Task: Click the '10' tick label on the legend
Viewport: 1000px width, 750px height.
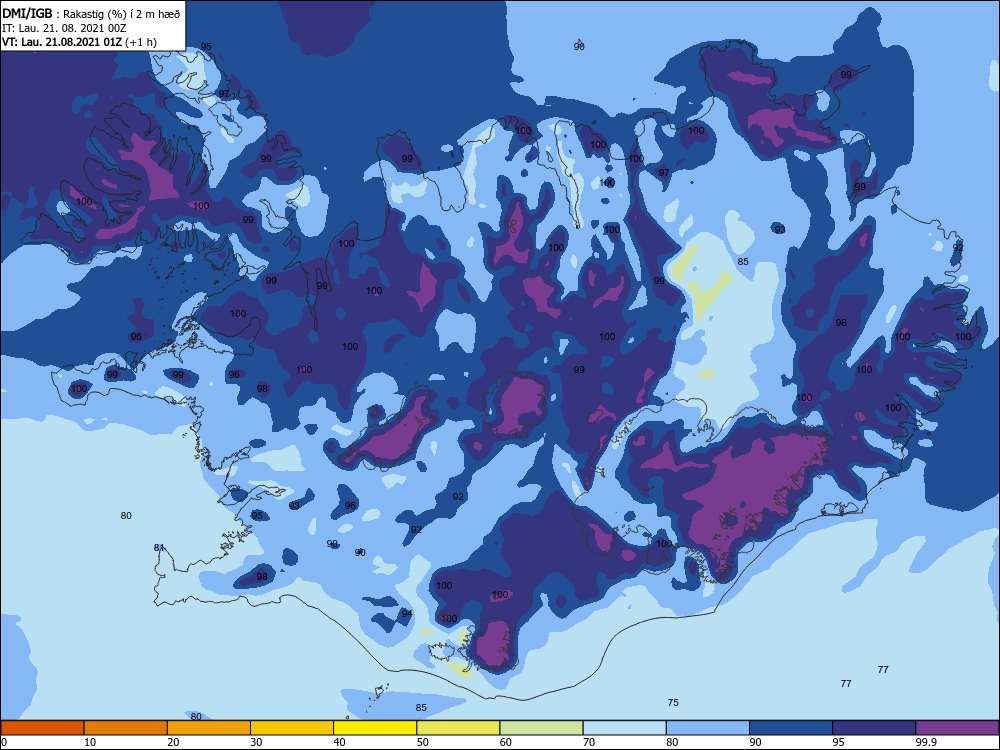Action: [x=90, y=742]
